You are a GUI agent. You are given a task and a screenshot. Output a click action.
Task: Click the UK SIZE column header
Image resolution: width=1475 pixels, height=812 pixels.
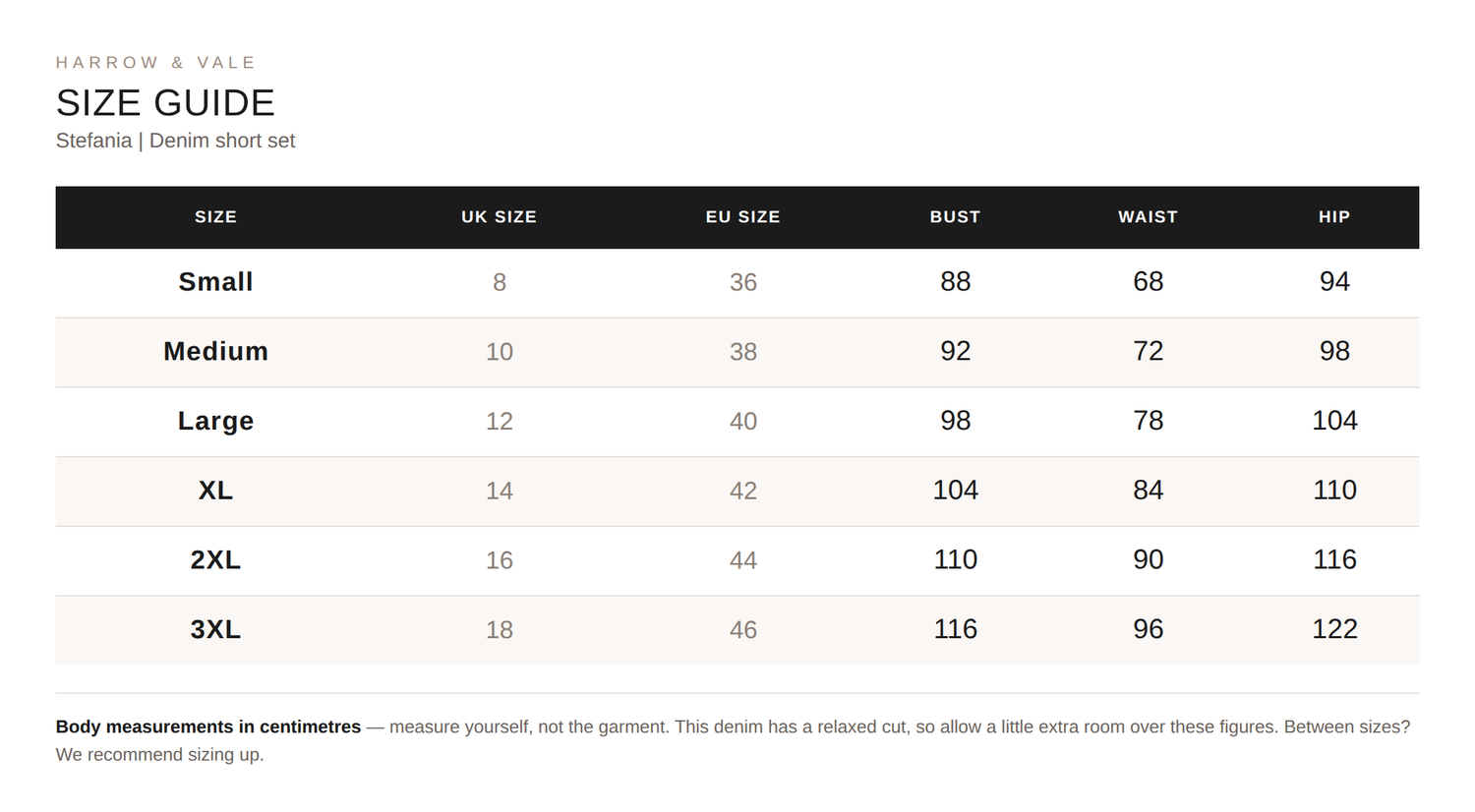(499, 217)
